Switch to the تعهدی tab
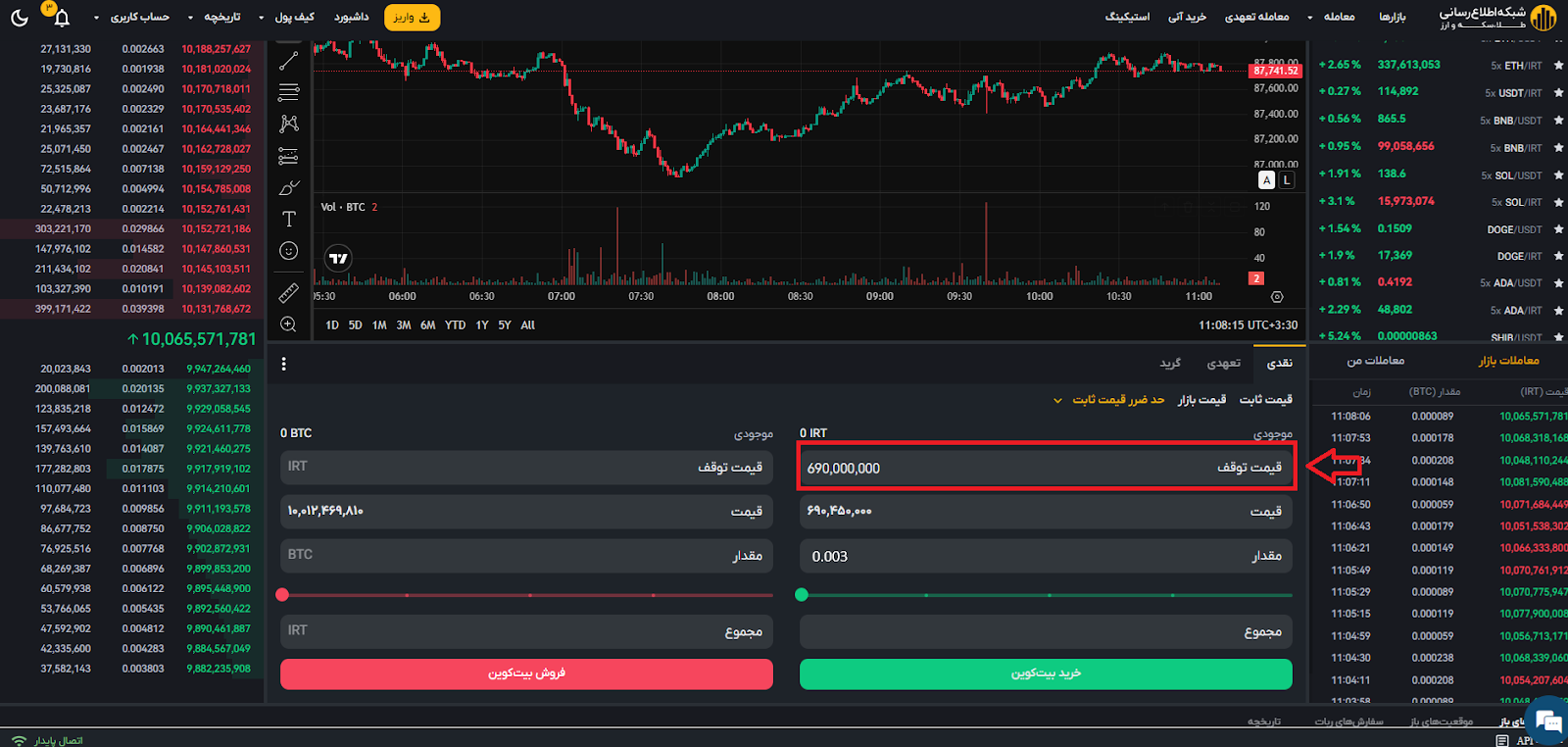The width and height of the screenshot is (1568, 747). [x=1223, y=364]
